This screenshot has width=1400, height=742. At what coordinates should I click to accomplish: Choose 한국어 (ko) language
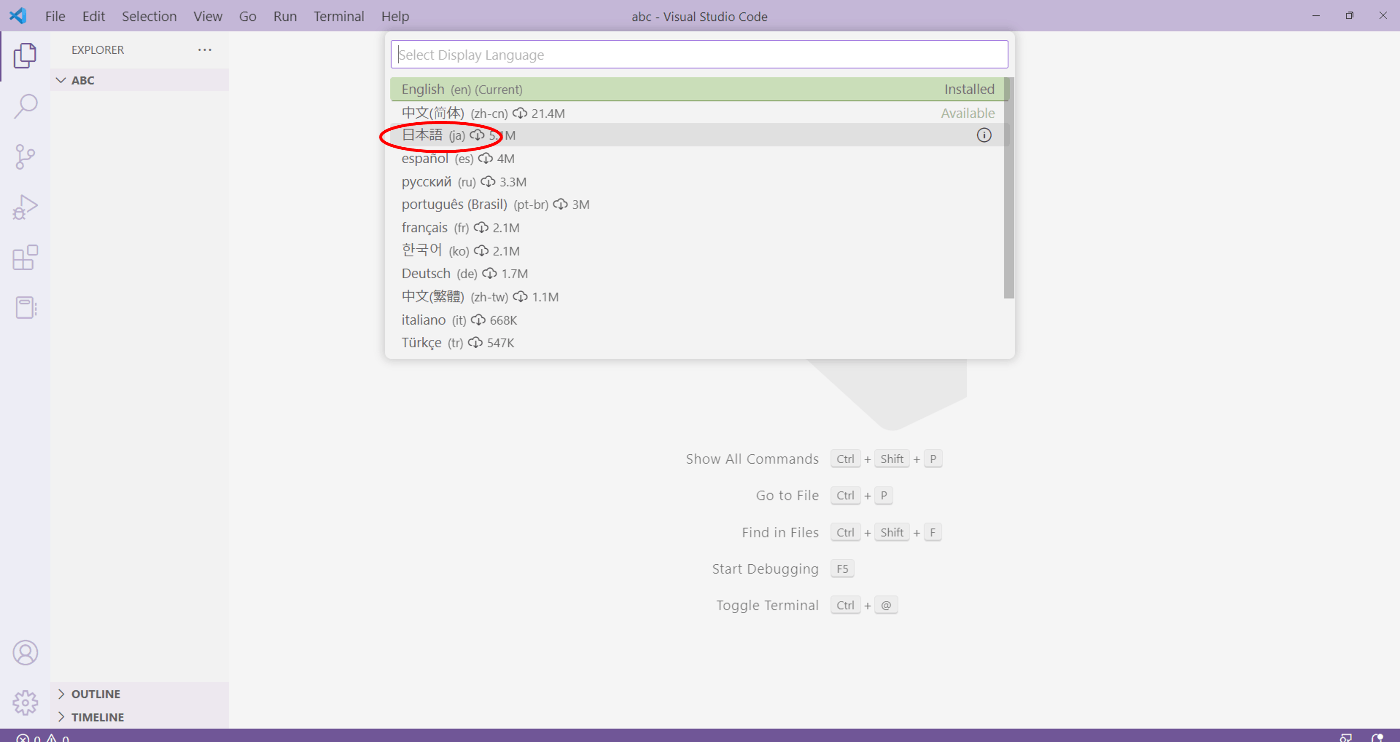697,250
